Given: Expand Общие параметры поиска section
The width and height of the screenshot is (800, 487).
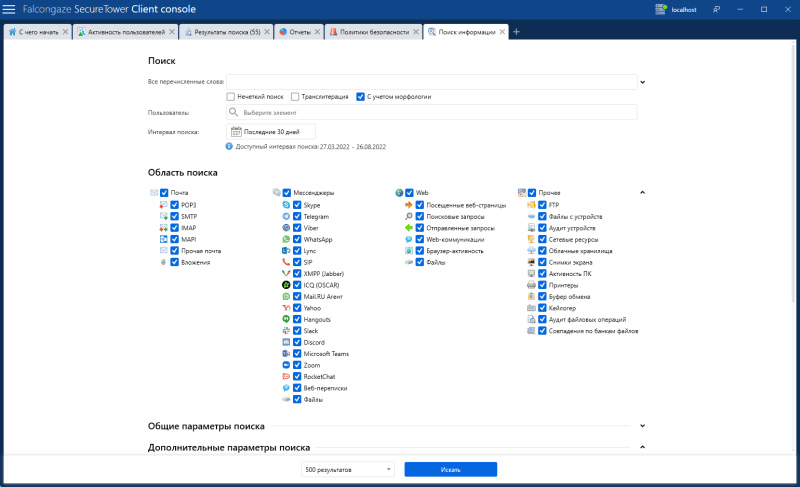Looking at the screenshot, I should tap(642, 426).
